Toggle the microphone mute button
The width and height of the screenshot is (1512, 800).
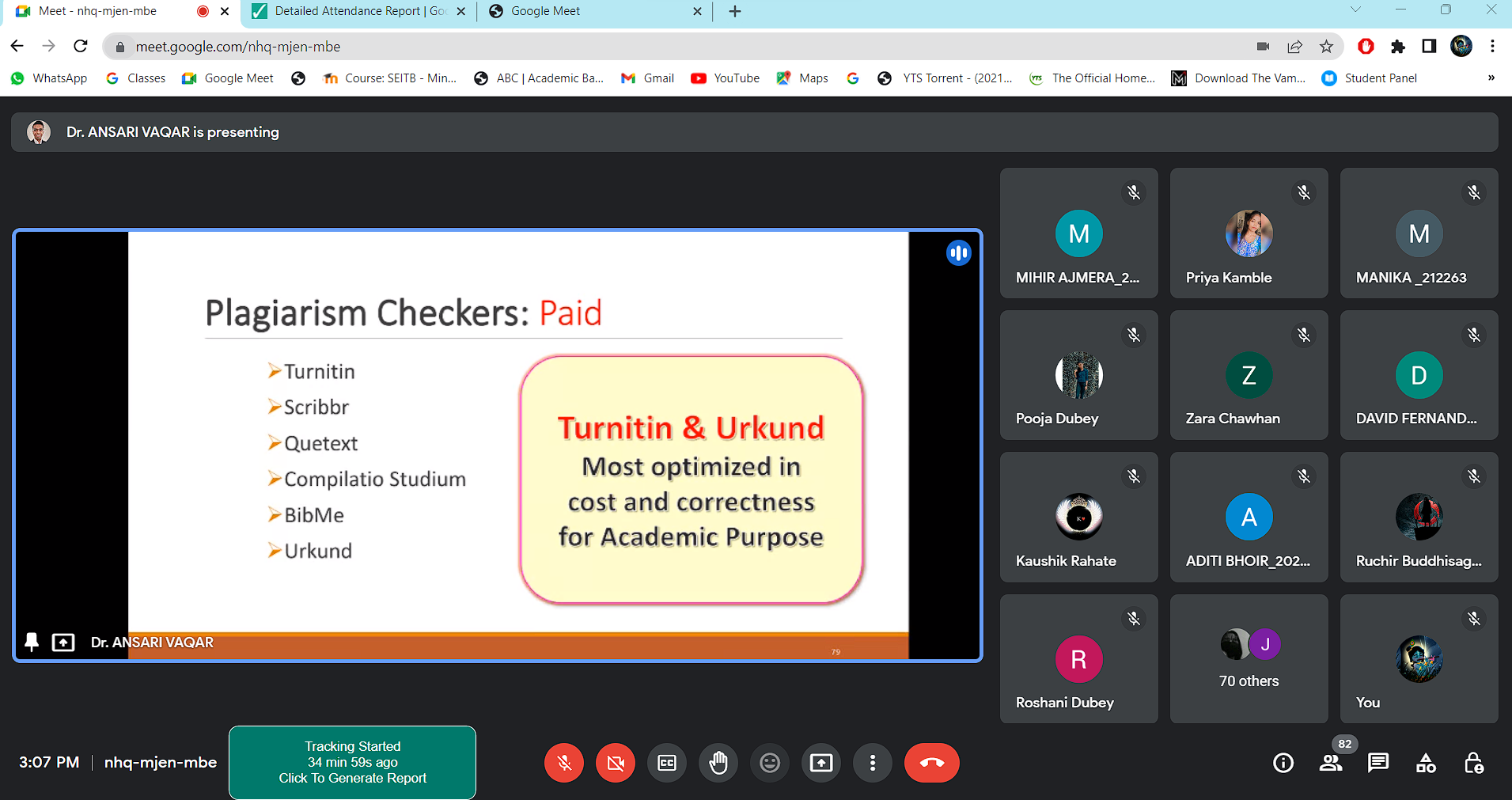564,763
